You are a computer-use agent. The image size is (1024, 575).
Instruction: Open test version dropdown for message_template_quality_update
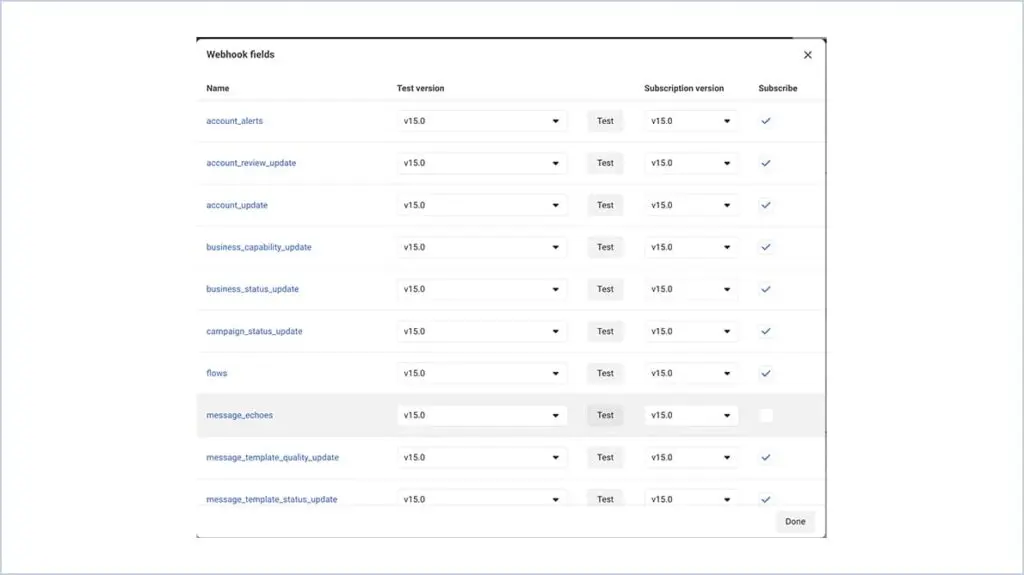pyautogui.click(x=482, y=457)
